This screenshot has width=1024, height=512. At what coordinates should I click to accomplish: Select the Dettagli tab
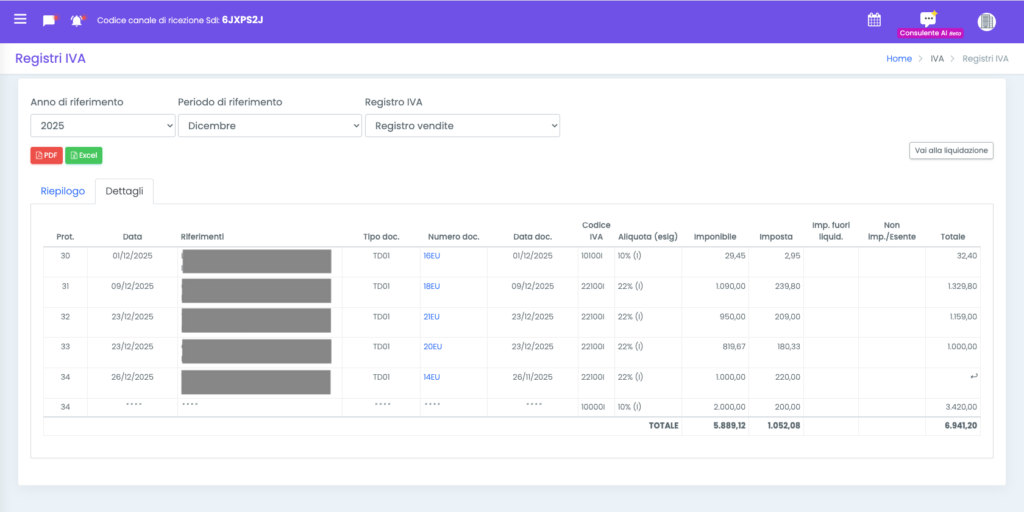[x=124, y=191]
